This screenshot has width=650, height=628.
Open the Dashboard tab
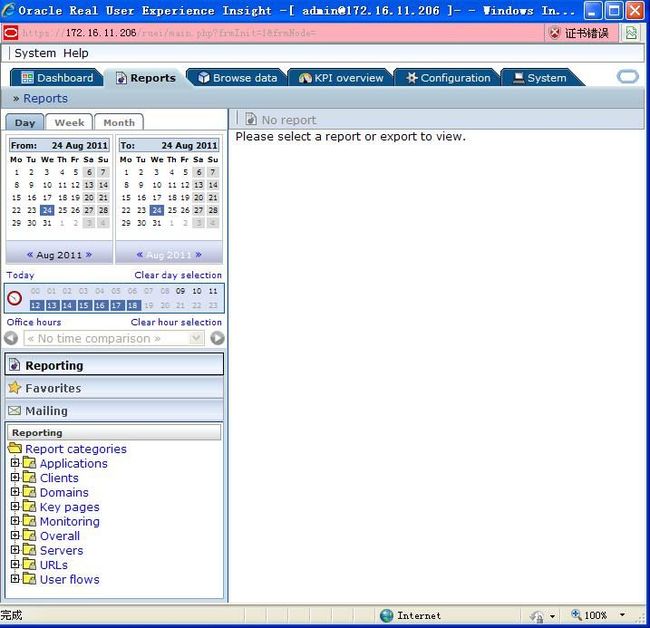point(57,78)
